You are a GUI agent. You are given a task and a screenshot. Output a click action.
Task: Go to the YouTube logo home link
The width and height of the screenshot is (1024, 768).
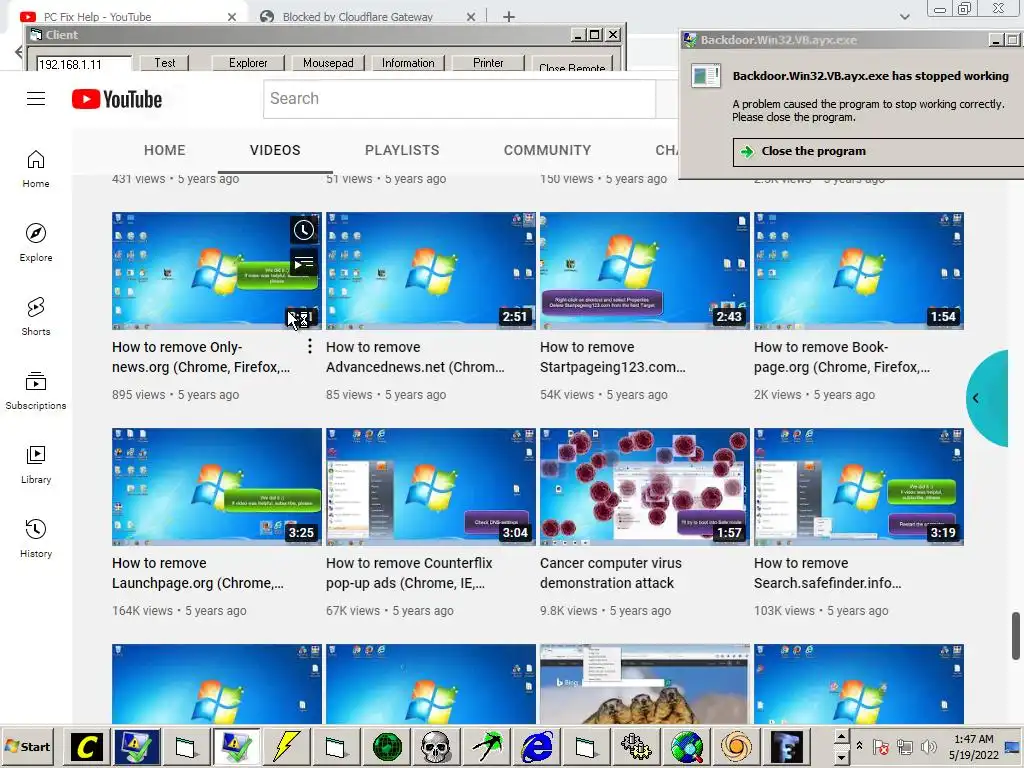(117, 99)
